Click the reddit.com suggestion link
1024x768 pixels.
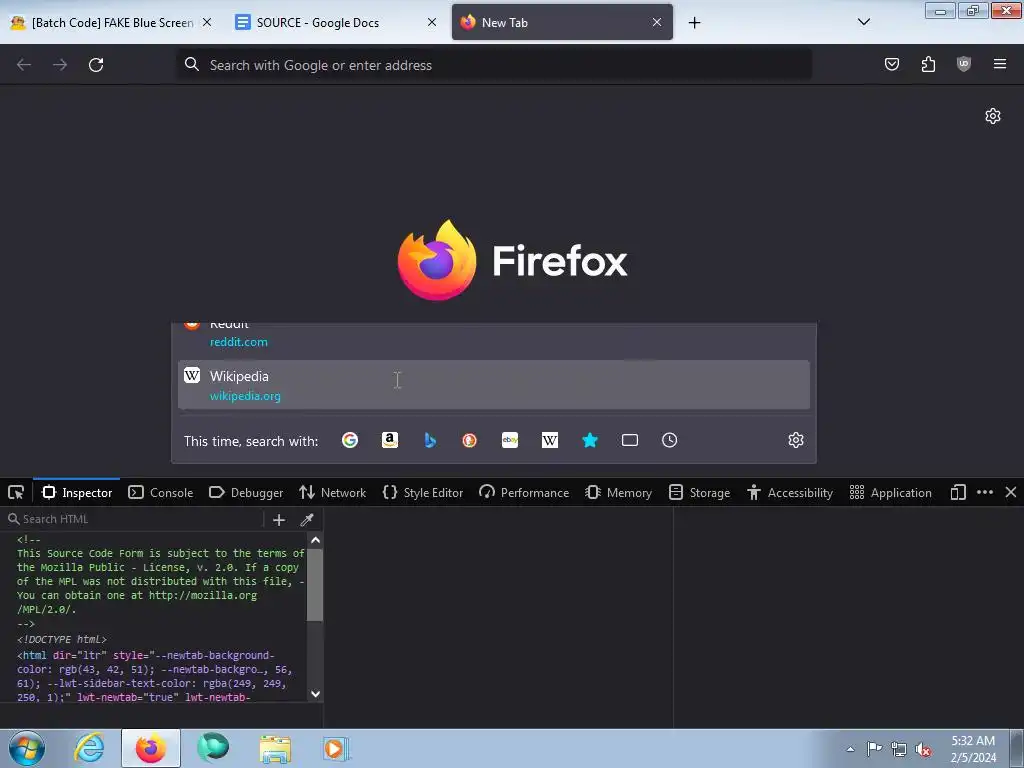[238, 342]
